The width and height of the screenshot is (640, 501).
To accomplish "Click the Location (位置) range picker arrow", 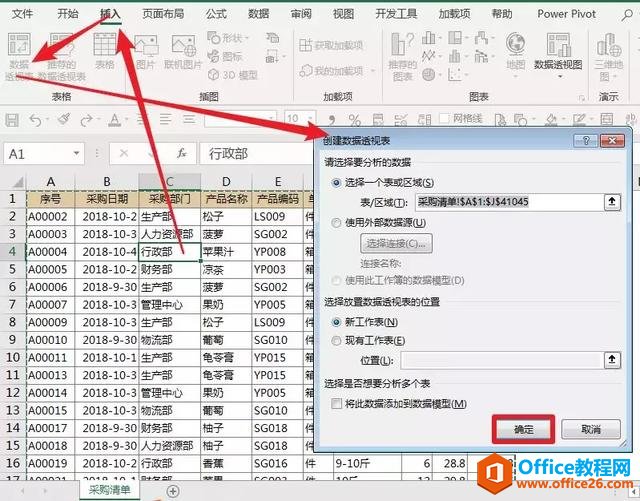I will [612, 360].
